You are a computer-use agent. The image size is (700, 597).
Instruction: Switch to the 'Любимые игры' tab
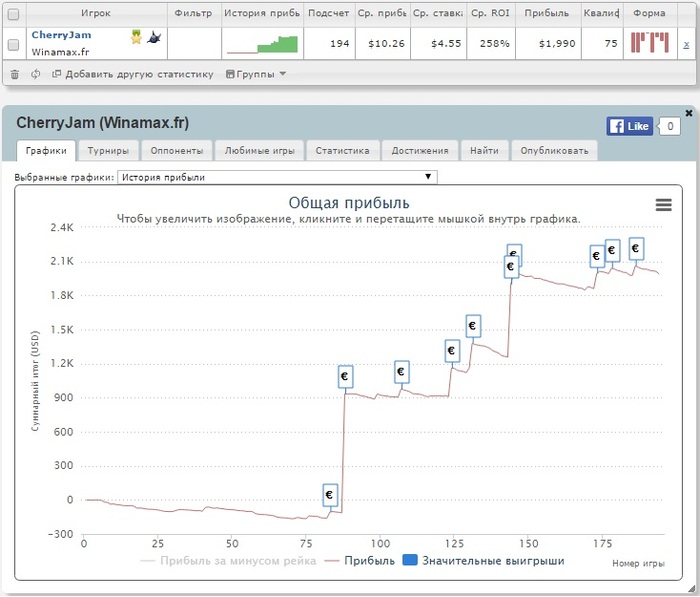(260, 151)
